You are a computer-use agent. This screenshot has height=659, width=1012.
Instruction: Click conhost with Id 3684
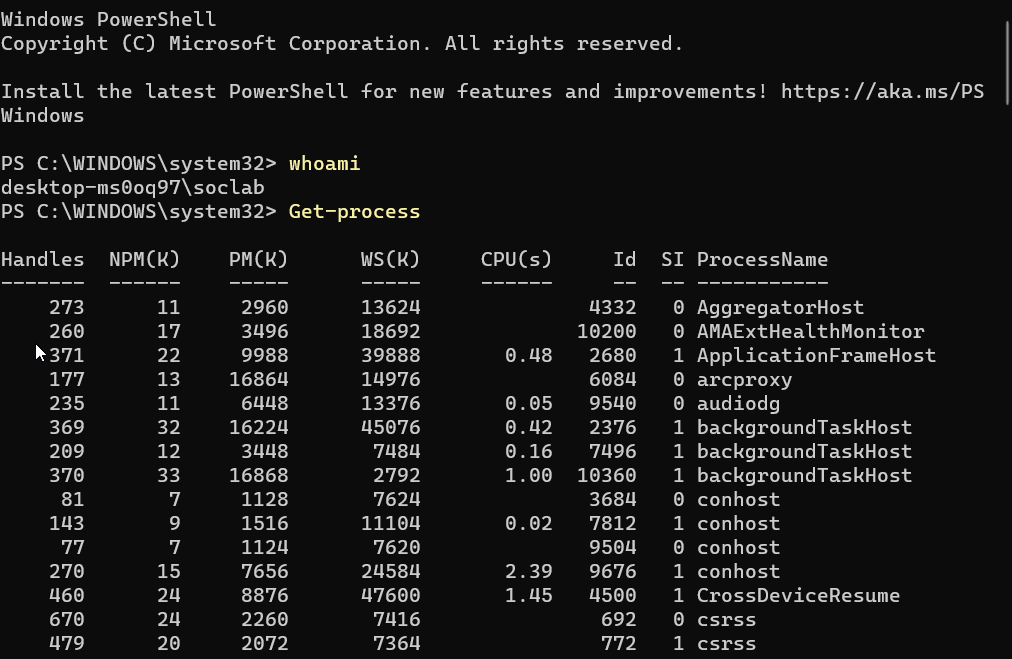pyautogui.click(x=738, y=499)
